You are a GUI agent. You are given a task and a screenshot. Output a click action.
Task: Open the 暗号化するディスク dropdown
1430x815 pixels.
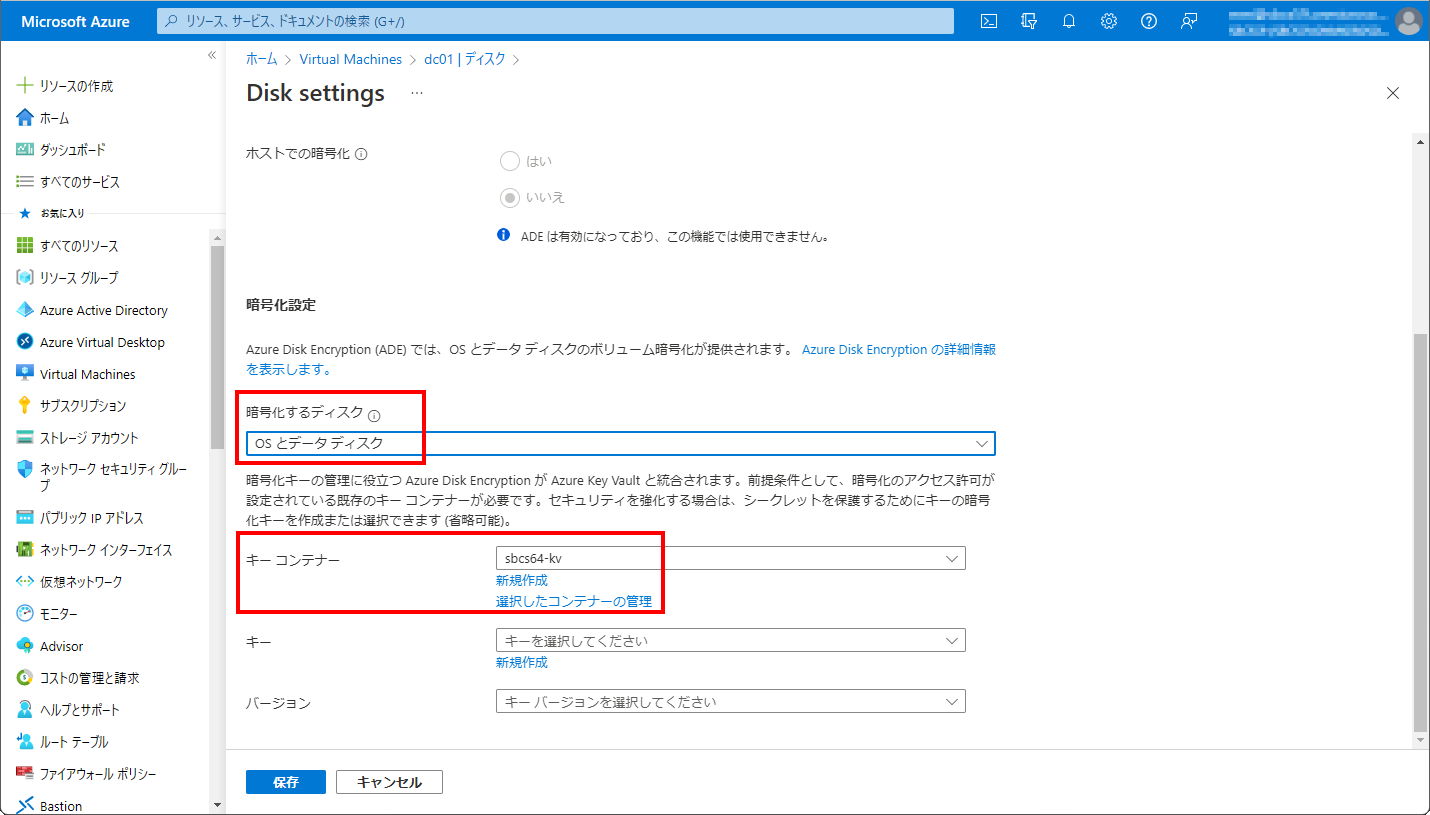621,443
